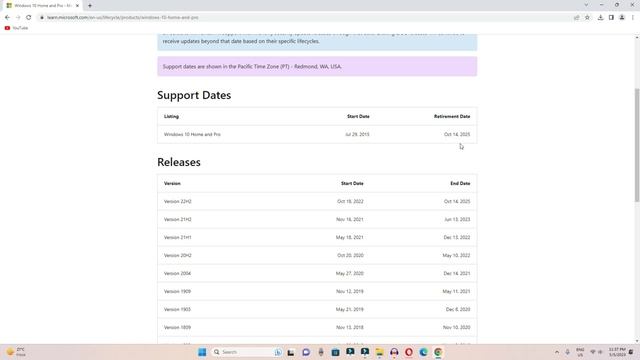The width and height of the screenshot is (640, 360).
Task: Click the page vertical scrollbar thumb
Action: pos(637,145)
